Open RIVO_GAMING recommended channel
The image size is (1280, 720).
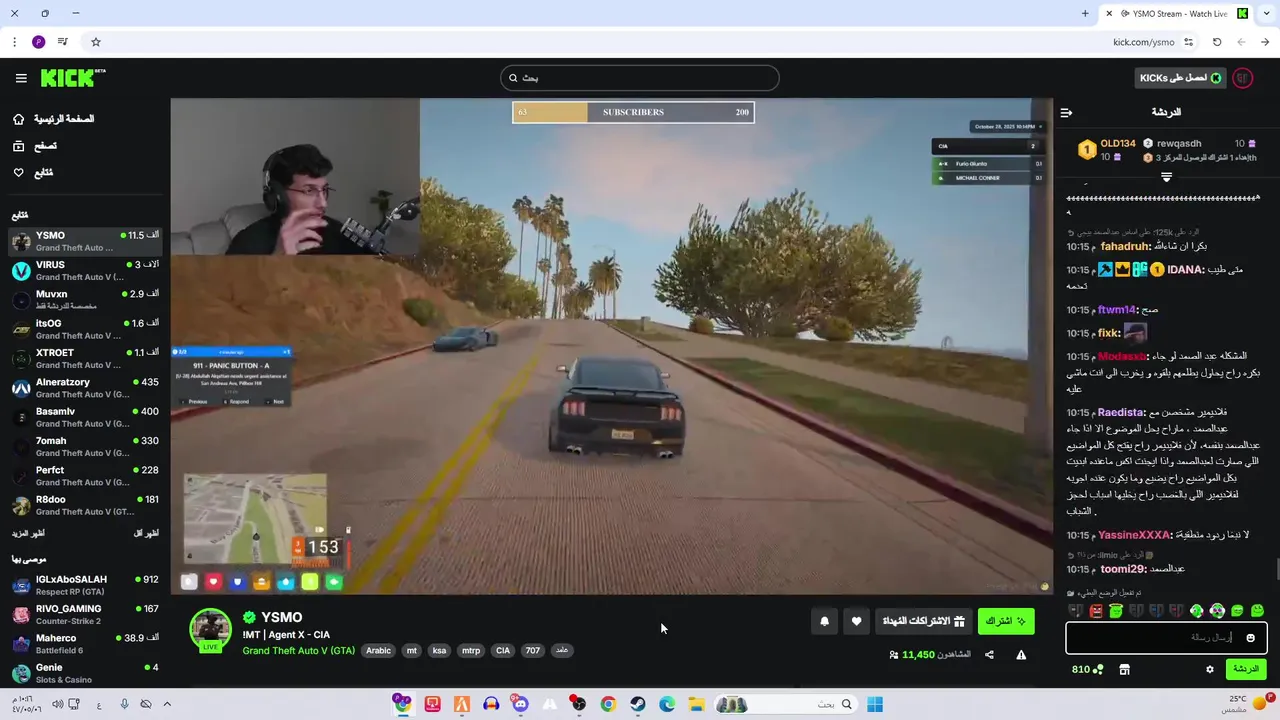(85, 614)
